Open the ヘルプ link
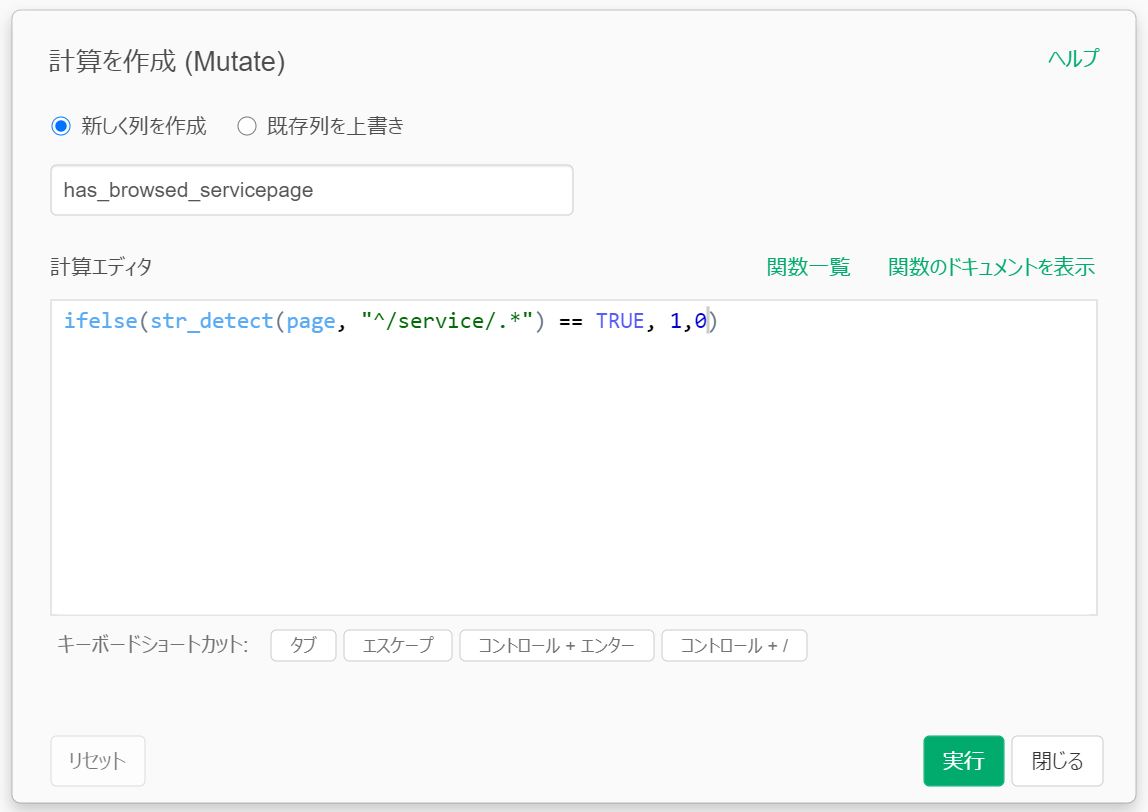The height and width of the screenshot is (812, 1148). click(1073, 58)
